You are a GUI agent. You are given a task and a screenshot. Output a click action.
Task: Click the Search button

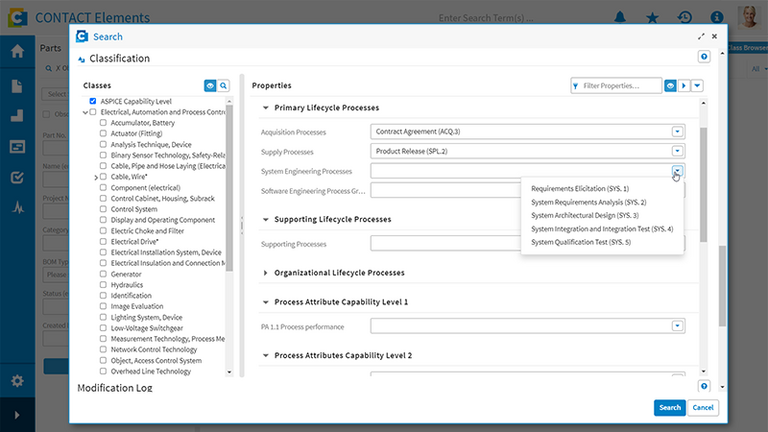coord(670,408)
